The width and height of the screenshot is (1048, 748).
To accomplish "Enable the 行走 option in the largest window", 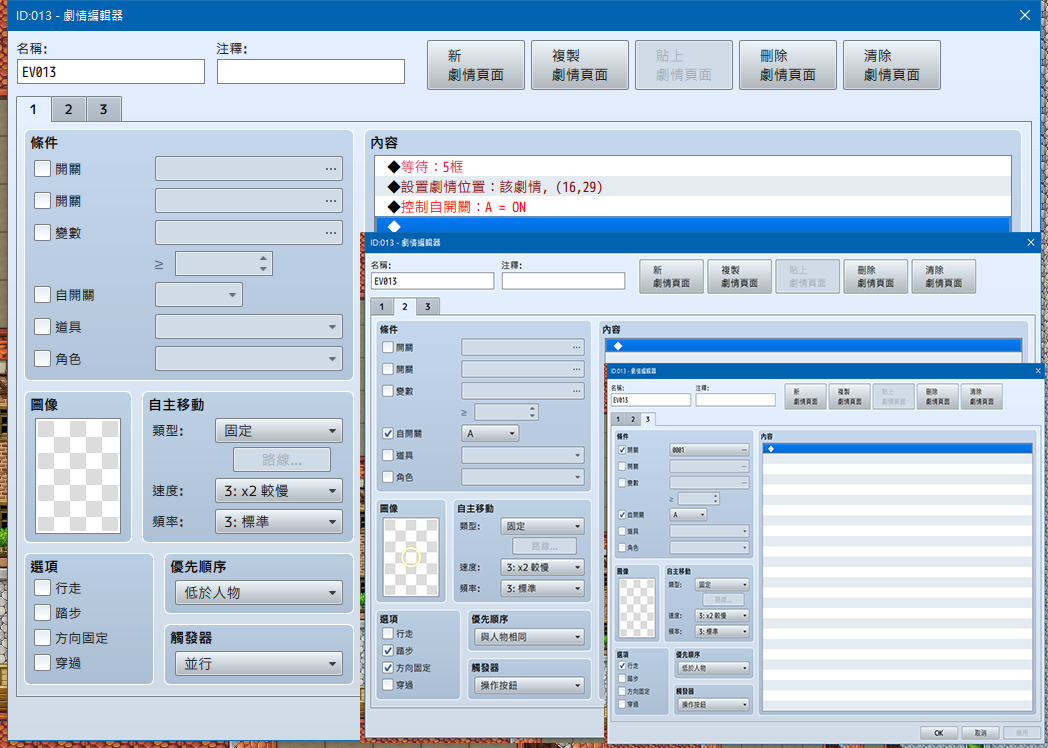I will pyautogui.click(x=42, y=588).
